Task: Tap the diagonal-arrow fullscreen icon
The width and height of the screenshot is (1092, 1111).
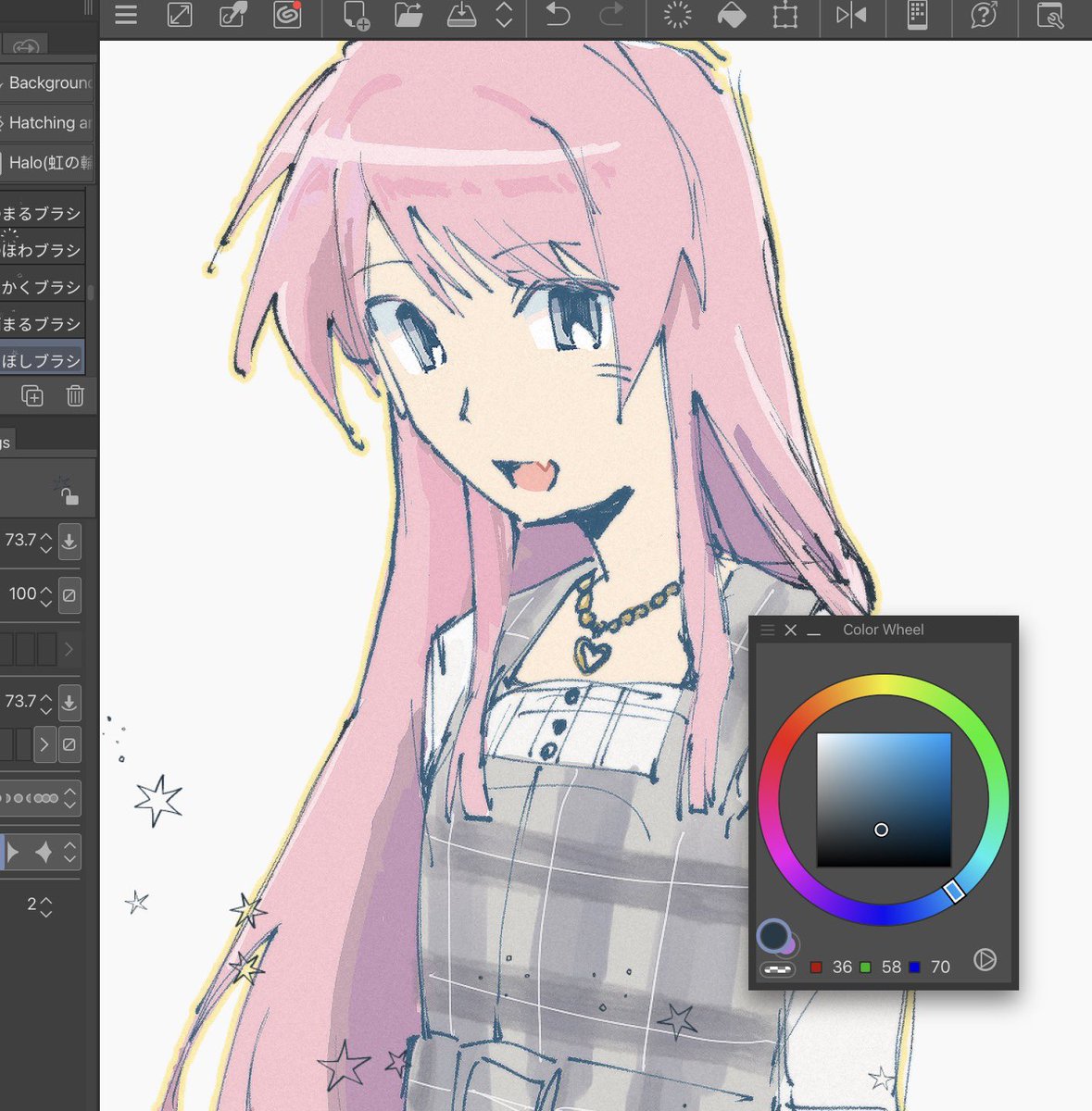Action: click(180, 16)
